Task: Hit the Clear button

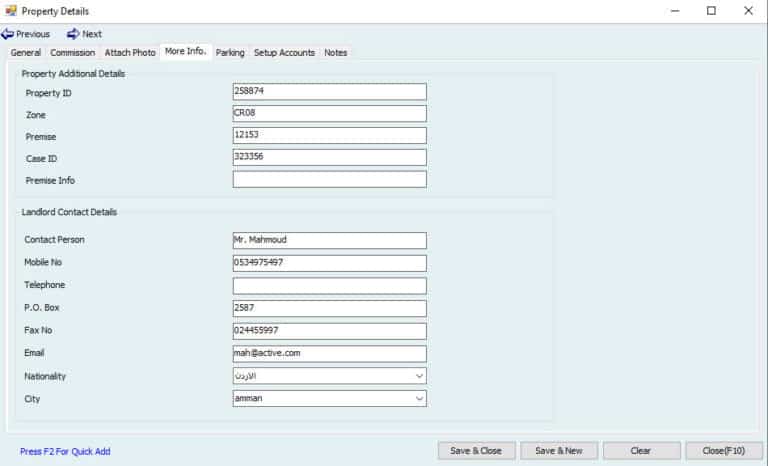Action: click(641, 451)
